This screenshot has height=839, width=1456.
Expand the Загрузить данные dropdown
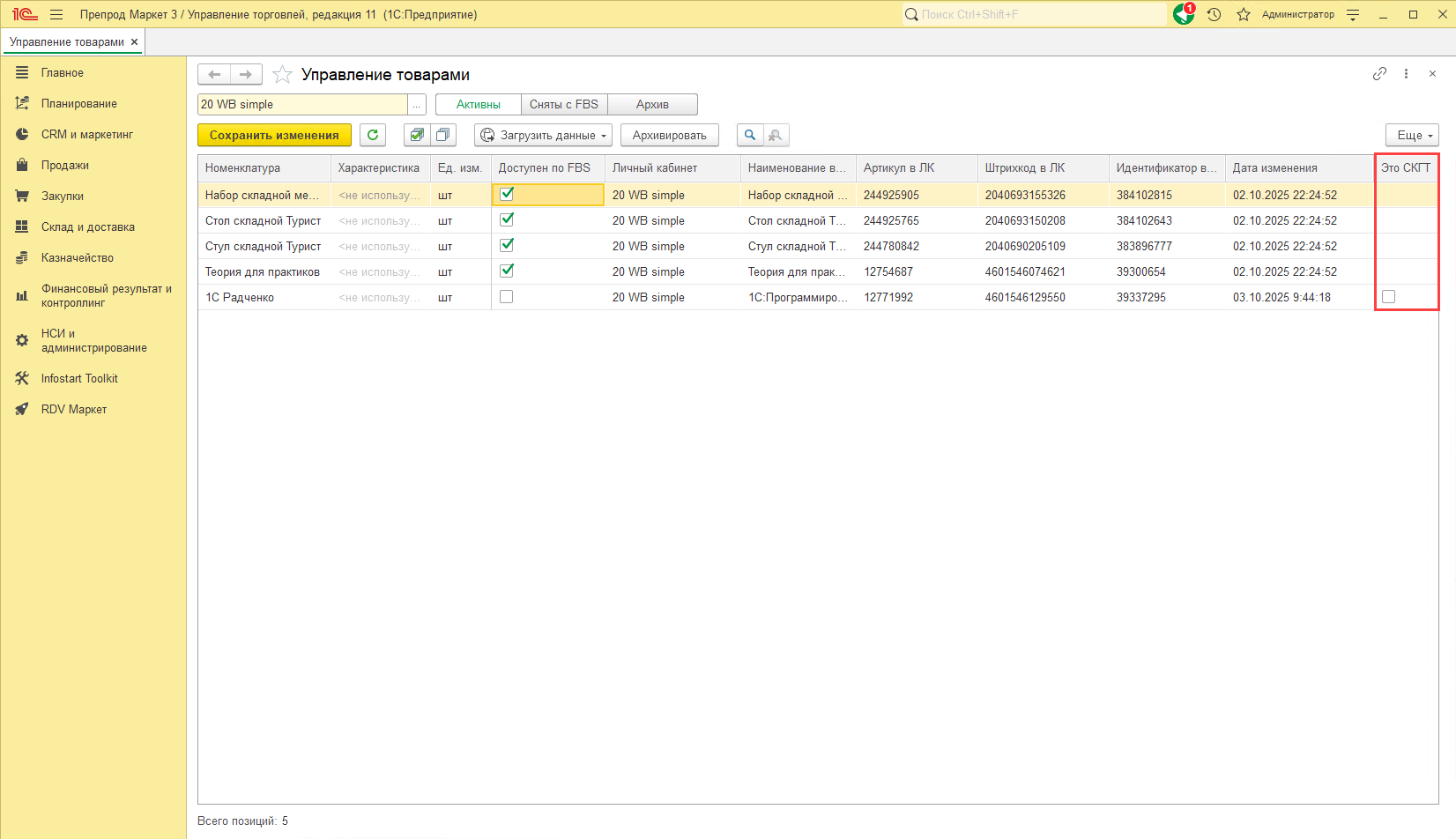click(544, 135)
